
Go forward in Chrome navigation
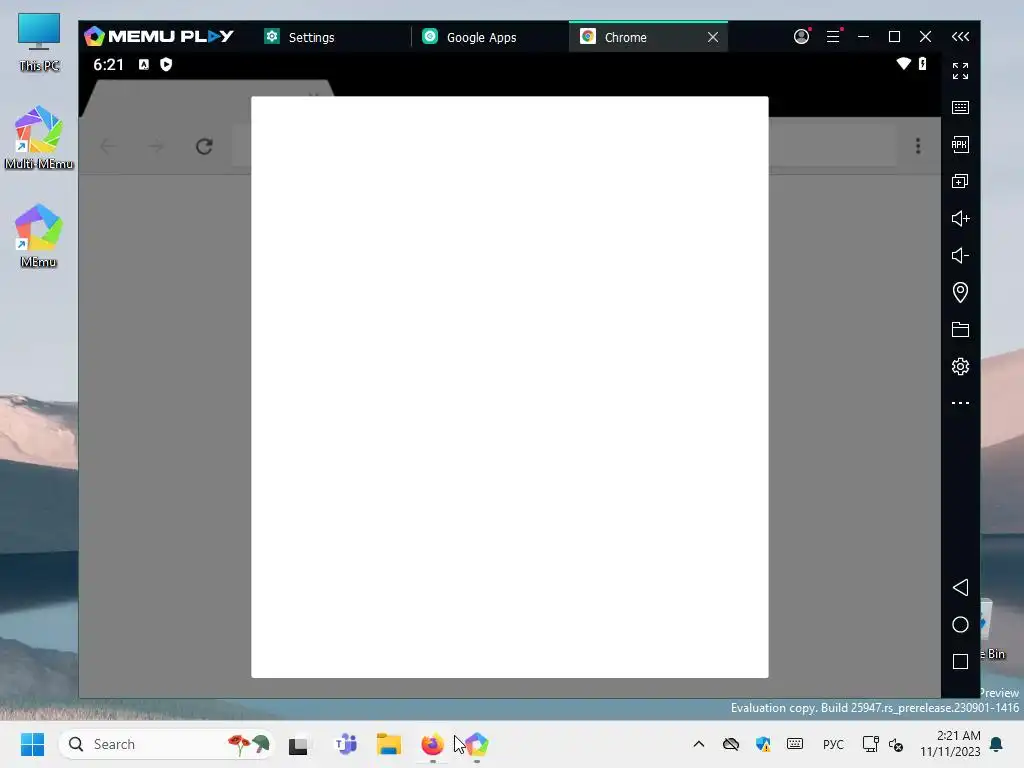(156, 146)
